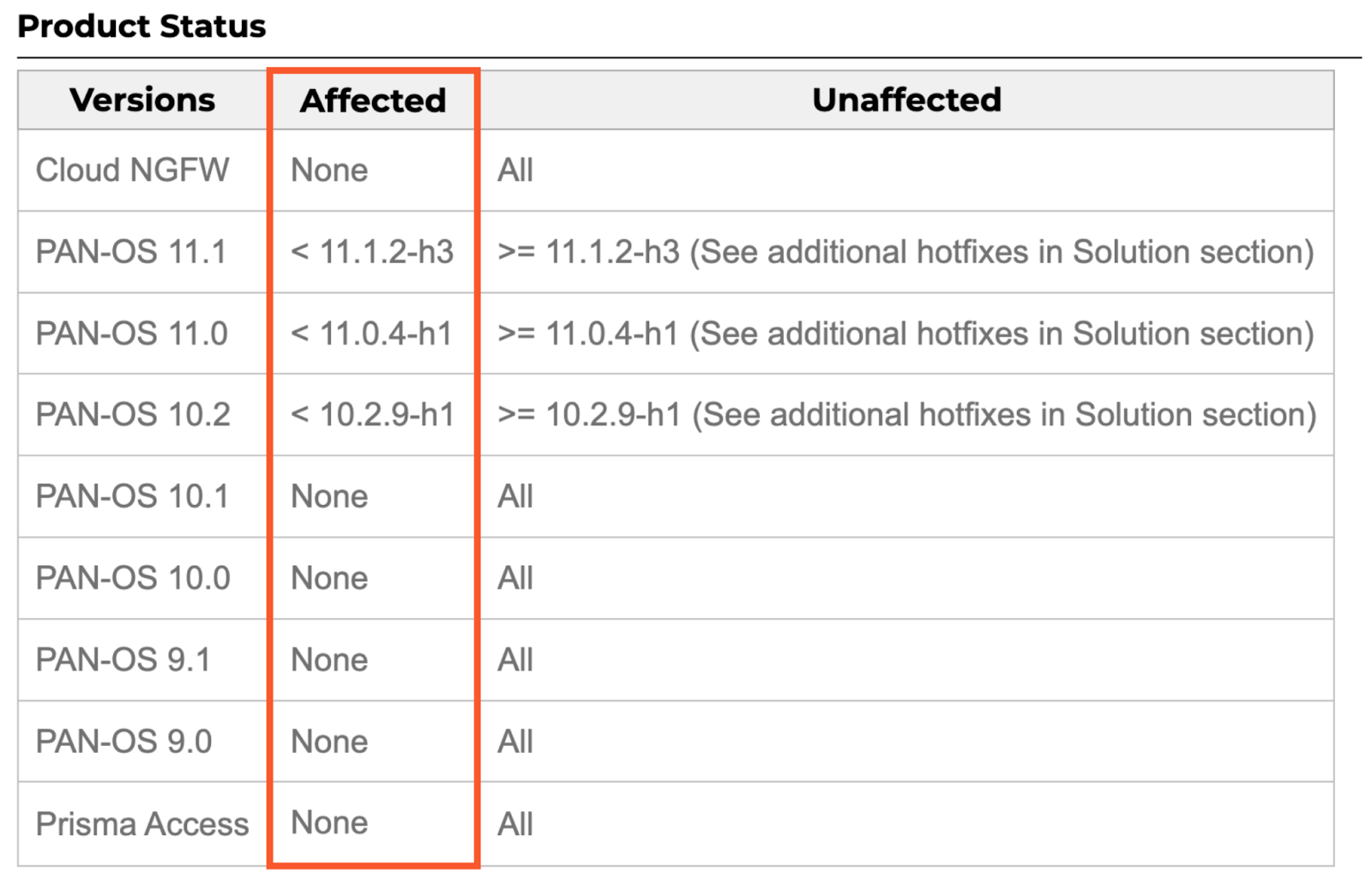Select the Versions column header
The height and width of the screenshot is (878, 1372).
pyautogui.click(x=142, y=100)
